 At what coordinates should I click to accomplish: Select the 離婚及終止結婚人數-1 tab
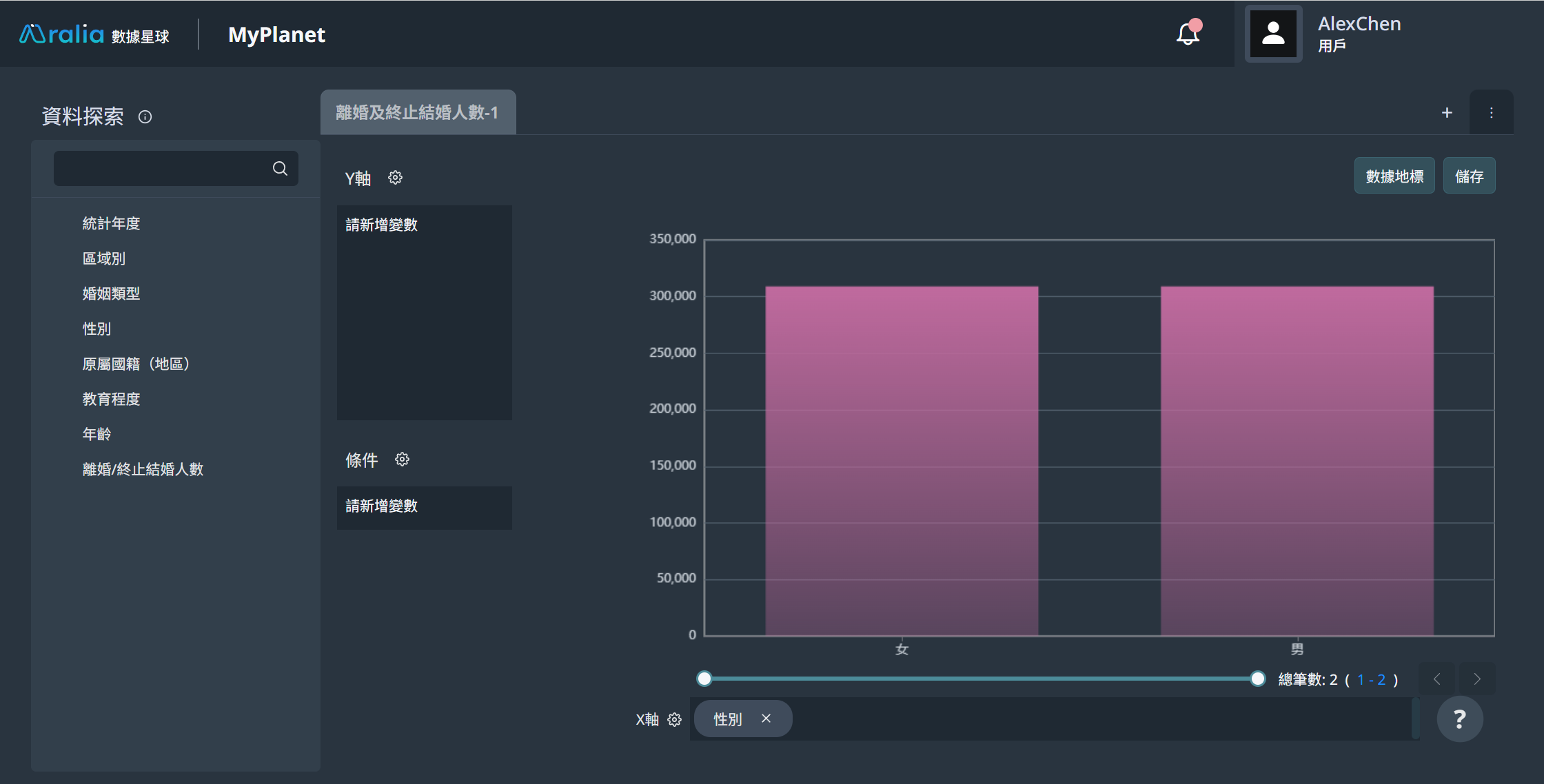418,112
